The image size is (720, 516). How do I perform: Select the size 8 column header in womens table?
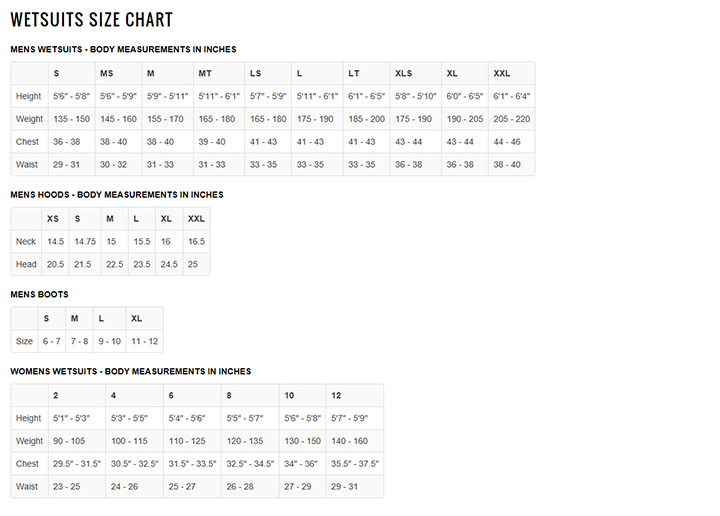click(229, 396)
